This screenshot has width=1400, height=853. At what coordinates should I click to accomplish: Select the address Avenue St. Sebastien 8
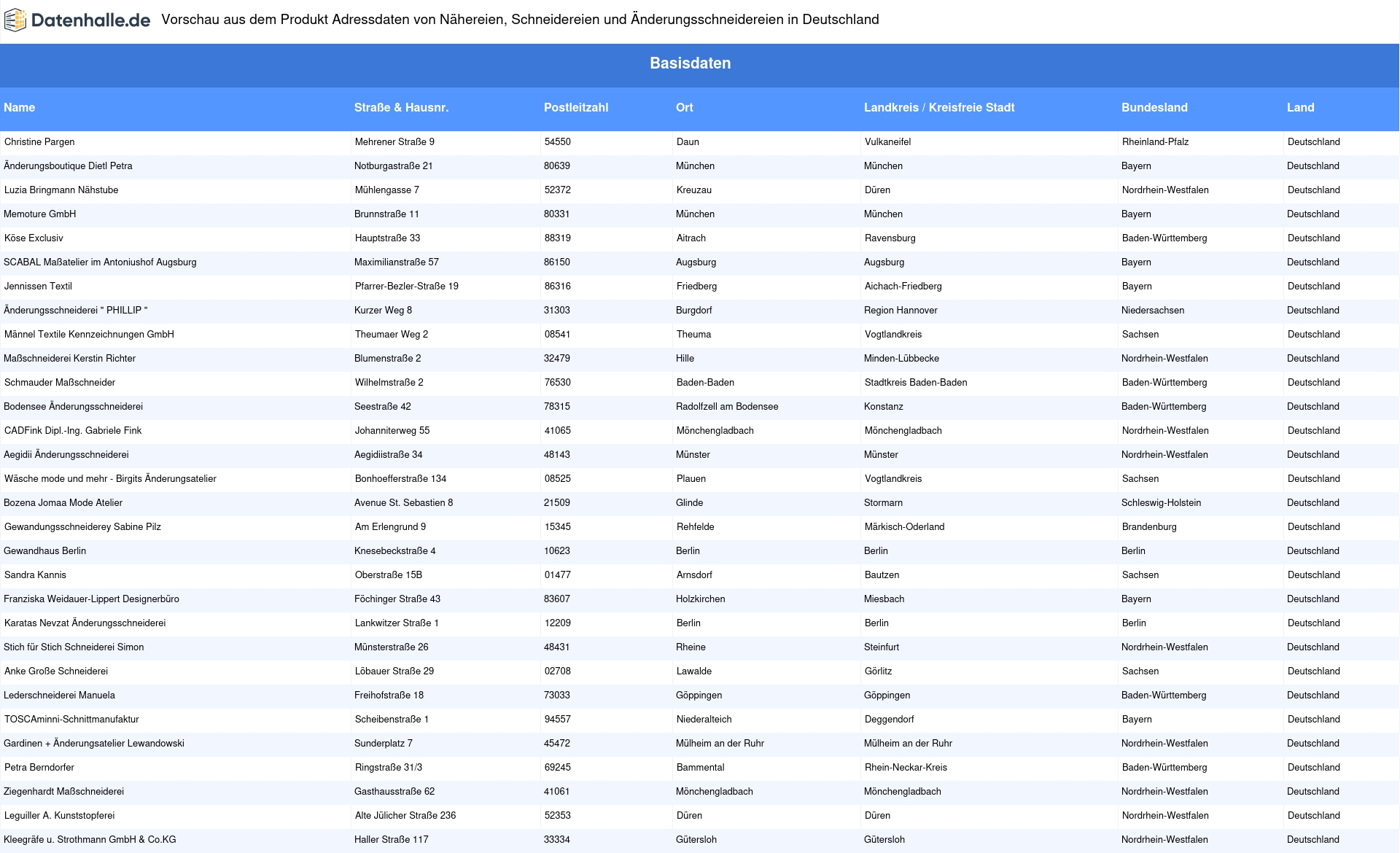coord(404,503)
